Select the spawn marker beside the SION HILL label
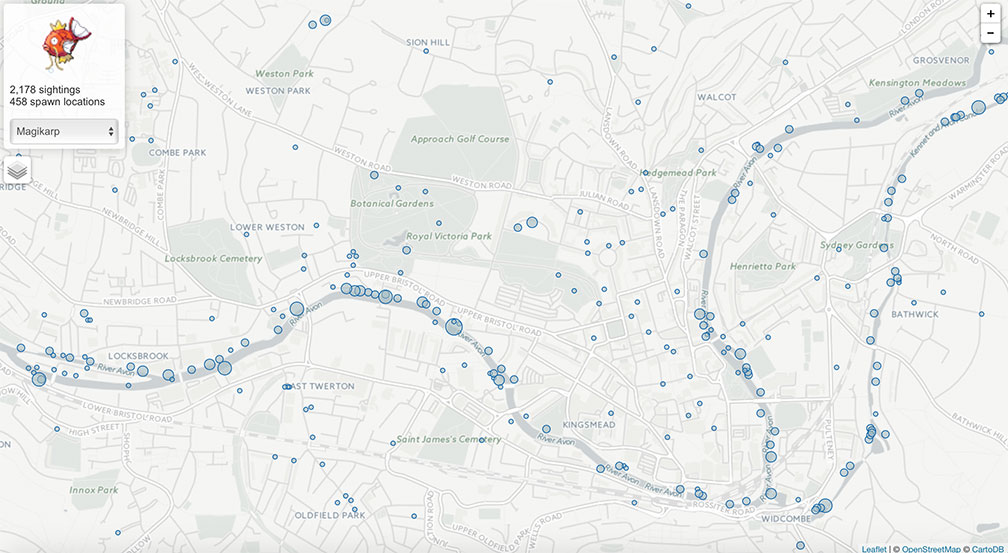1008x553 pixels. point(426,51)
